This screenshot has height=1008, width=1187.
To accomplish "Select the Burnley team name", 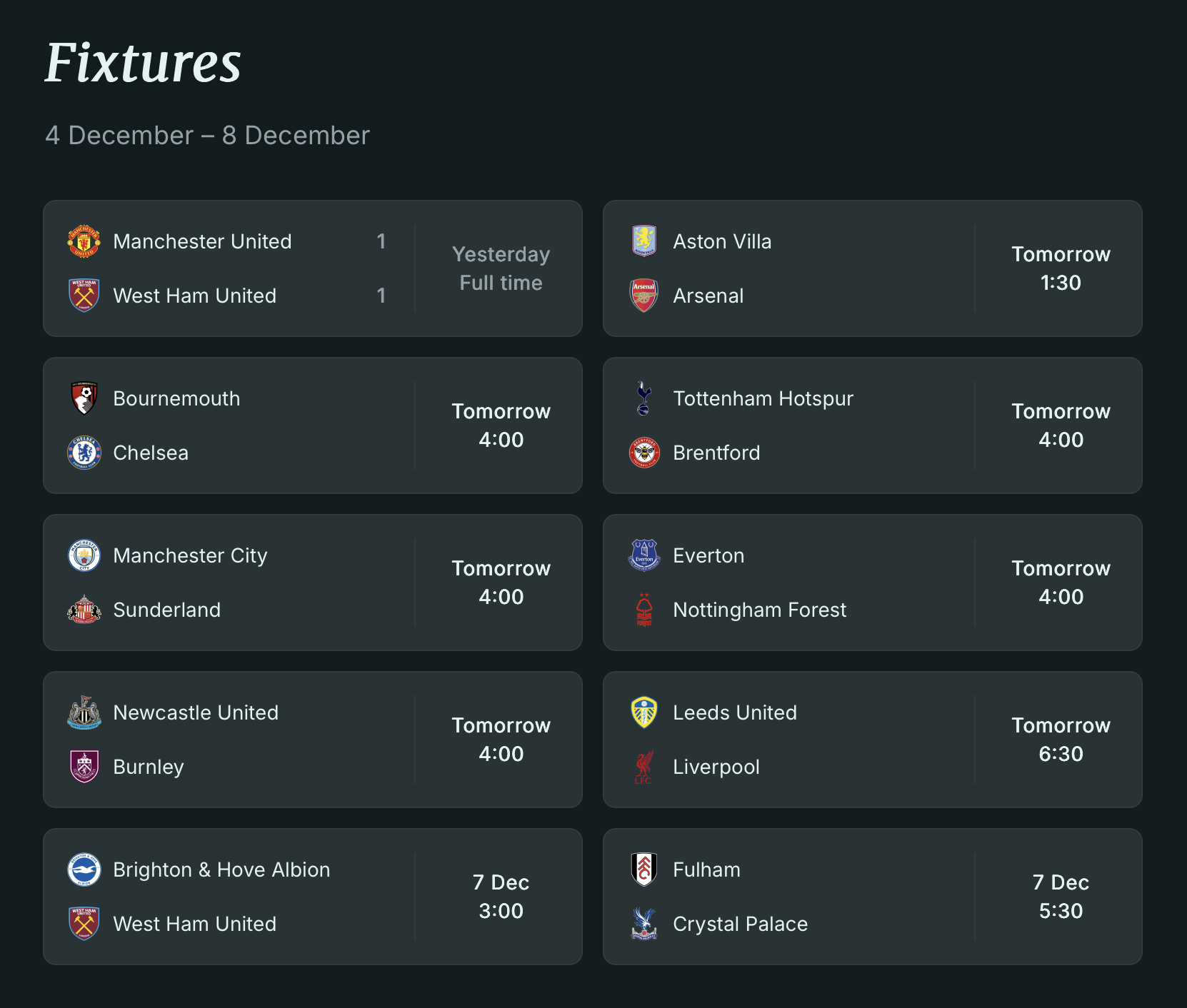I will point(149,767).
